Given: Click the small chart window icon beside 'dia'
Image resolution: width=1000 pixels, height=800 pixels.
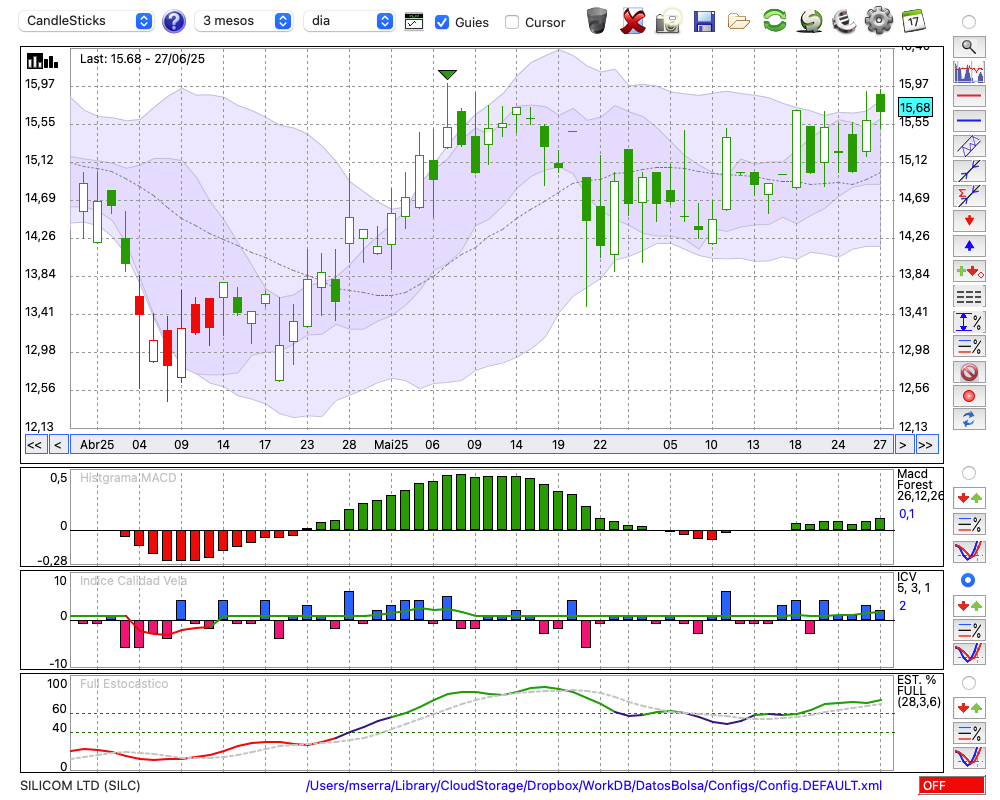Looking at the screenshot, I should pos(414,22).
